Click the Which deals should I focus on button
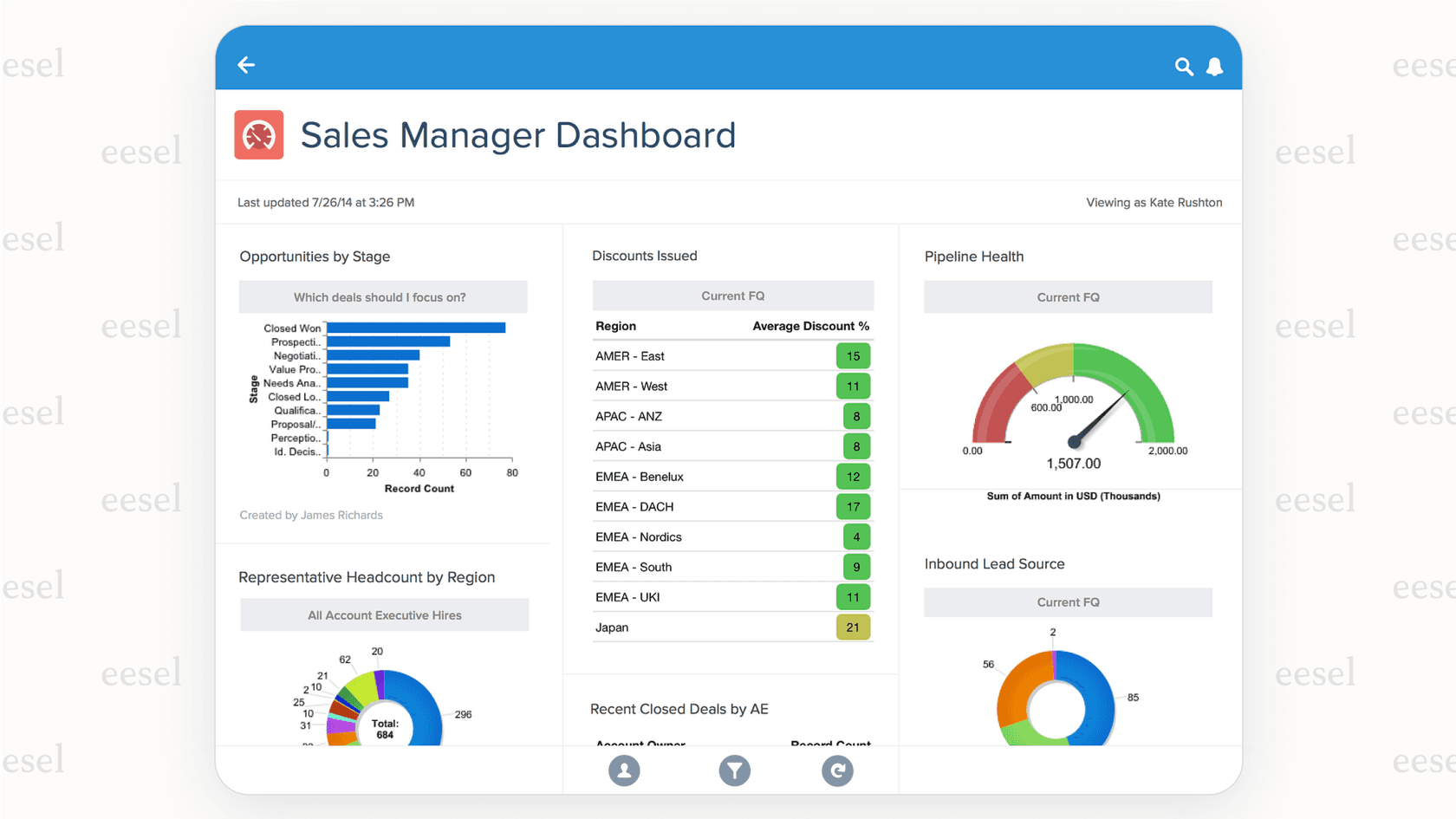Viewport: 1456px width, 819px height. (383, 296)
